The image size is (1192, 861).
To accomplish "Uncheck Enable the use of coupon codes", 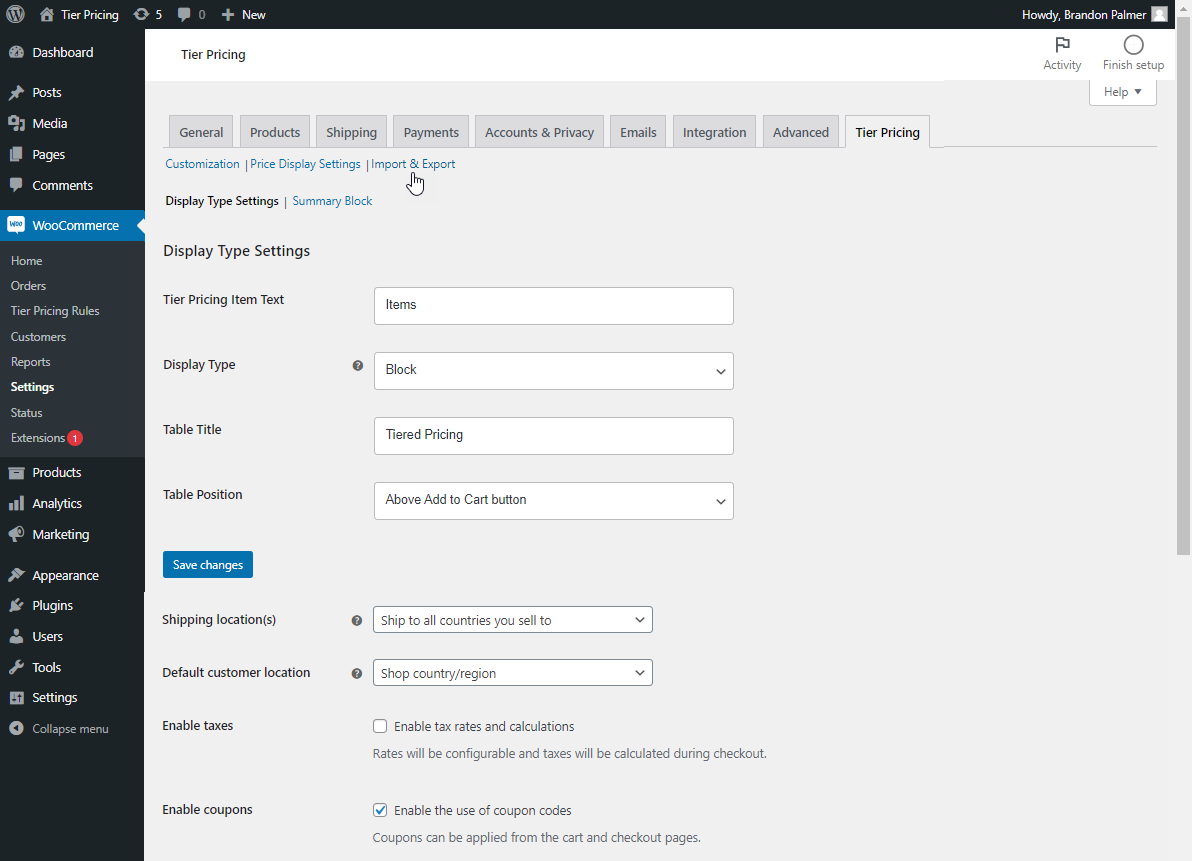I will [380, 810].
